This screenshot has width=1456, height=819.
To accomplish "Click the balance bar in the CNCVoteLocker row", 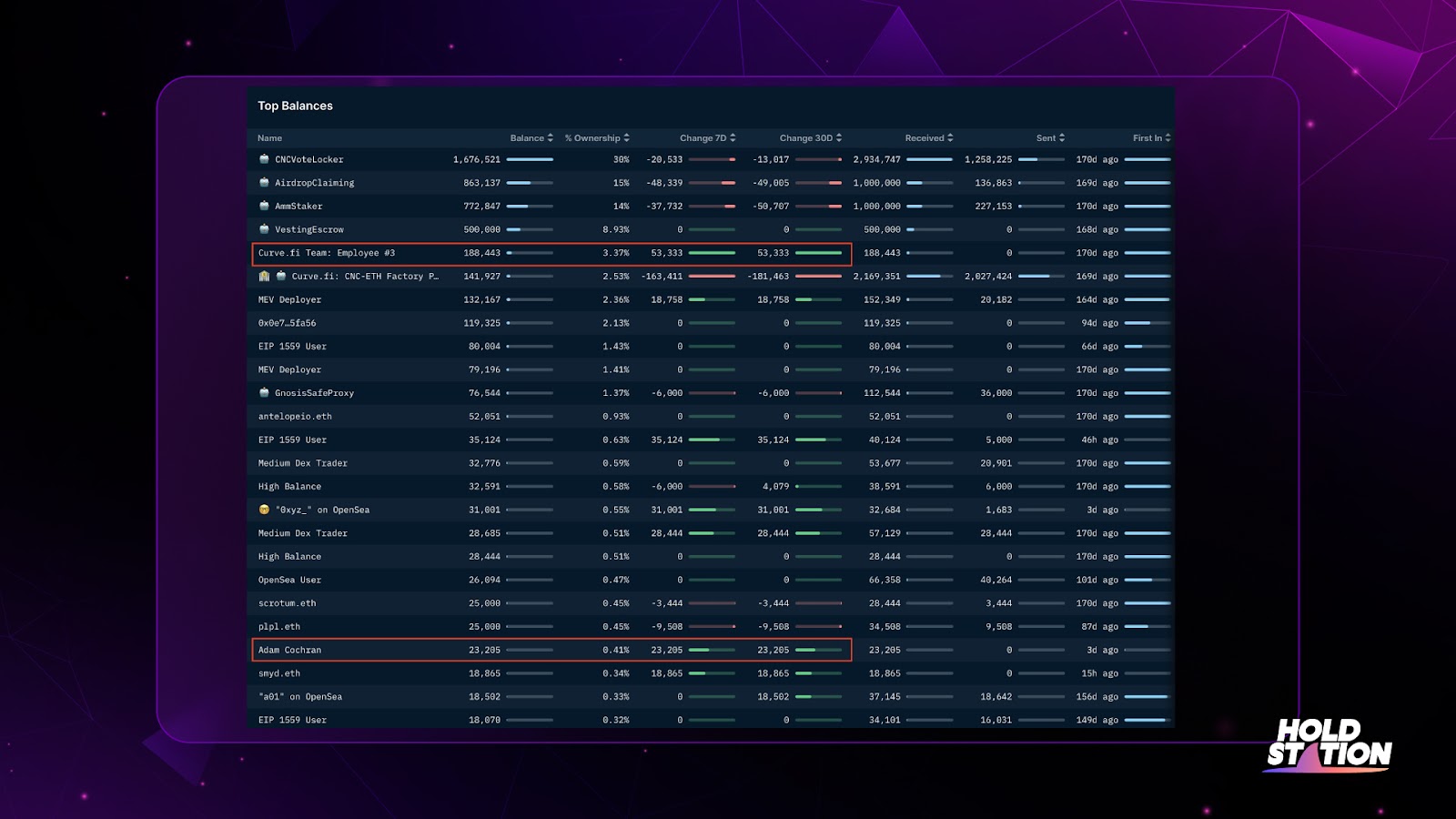I will (x=530, y=159).
